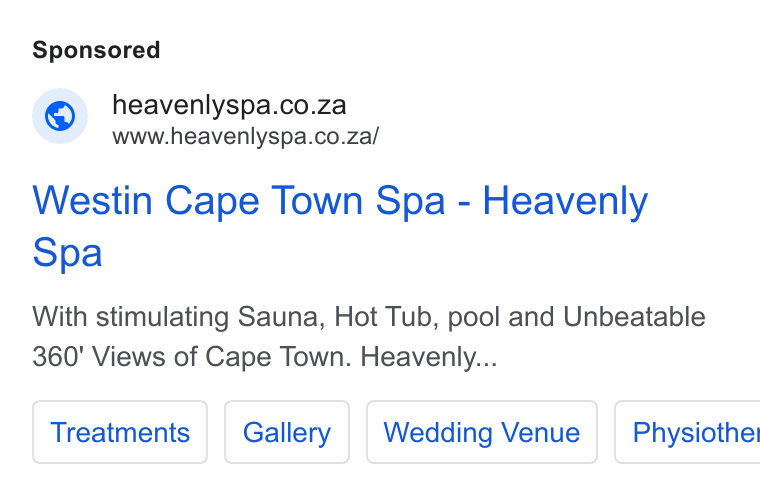
Task: View spa Treatments from the ad sitelinks
Action: click(x=120, y=432)
